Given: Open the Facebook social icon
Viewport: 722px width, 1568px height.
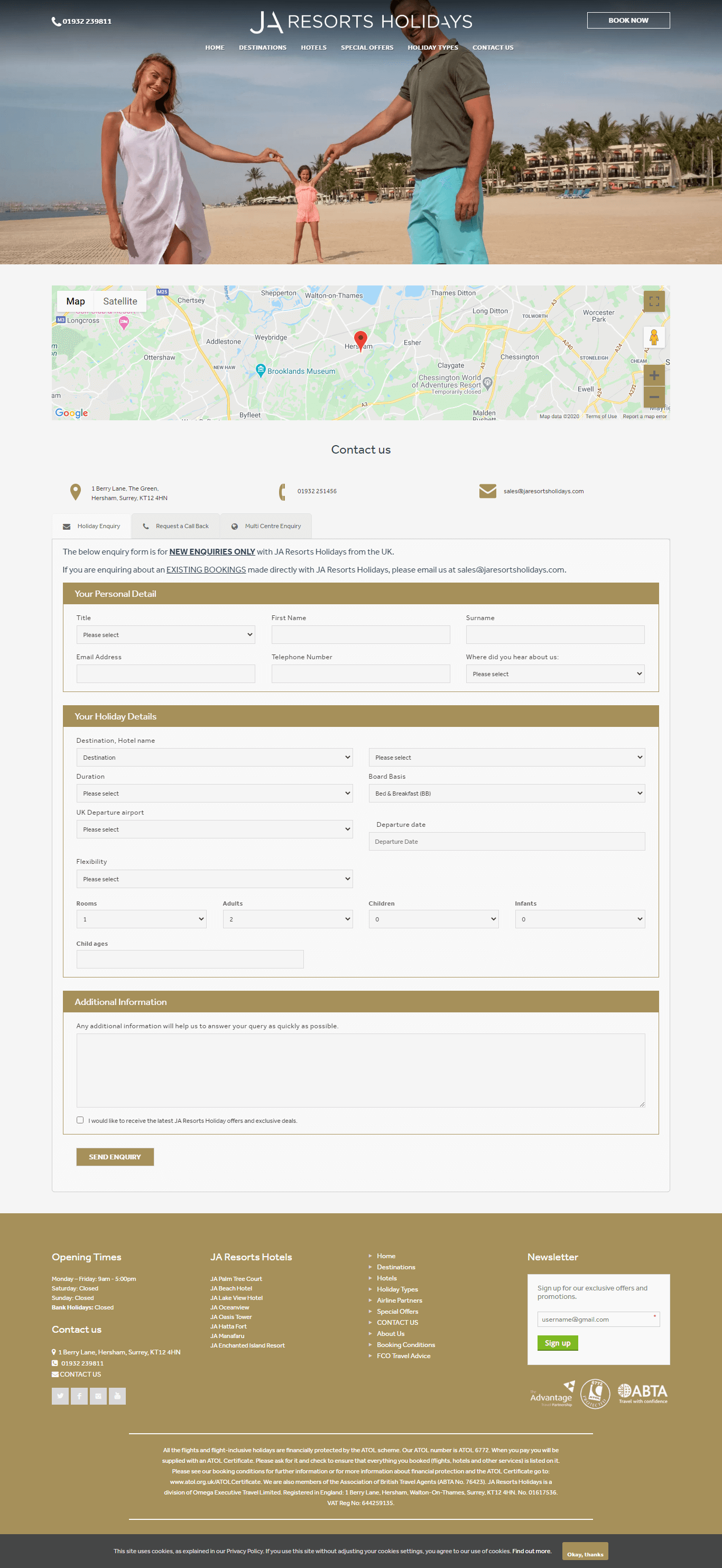Looking at the screenshot, I should point(79,1396).
